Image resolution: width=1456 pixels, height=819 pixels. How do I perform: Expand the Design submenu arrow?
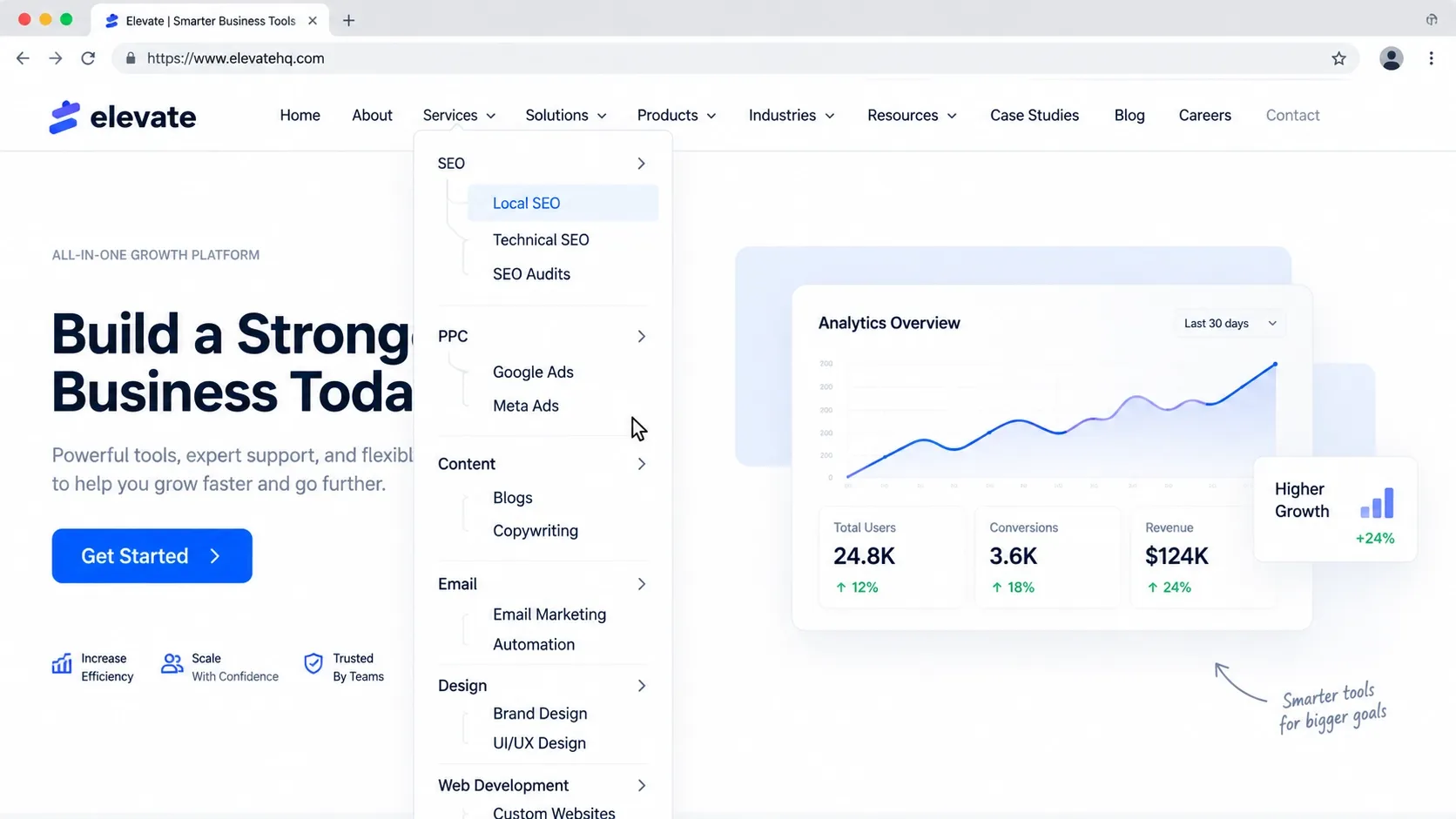point(641,686)
